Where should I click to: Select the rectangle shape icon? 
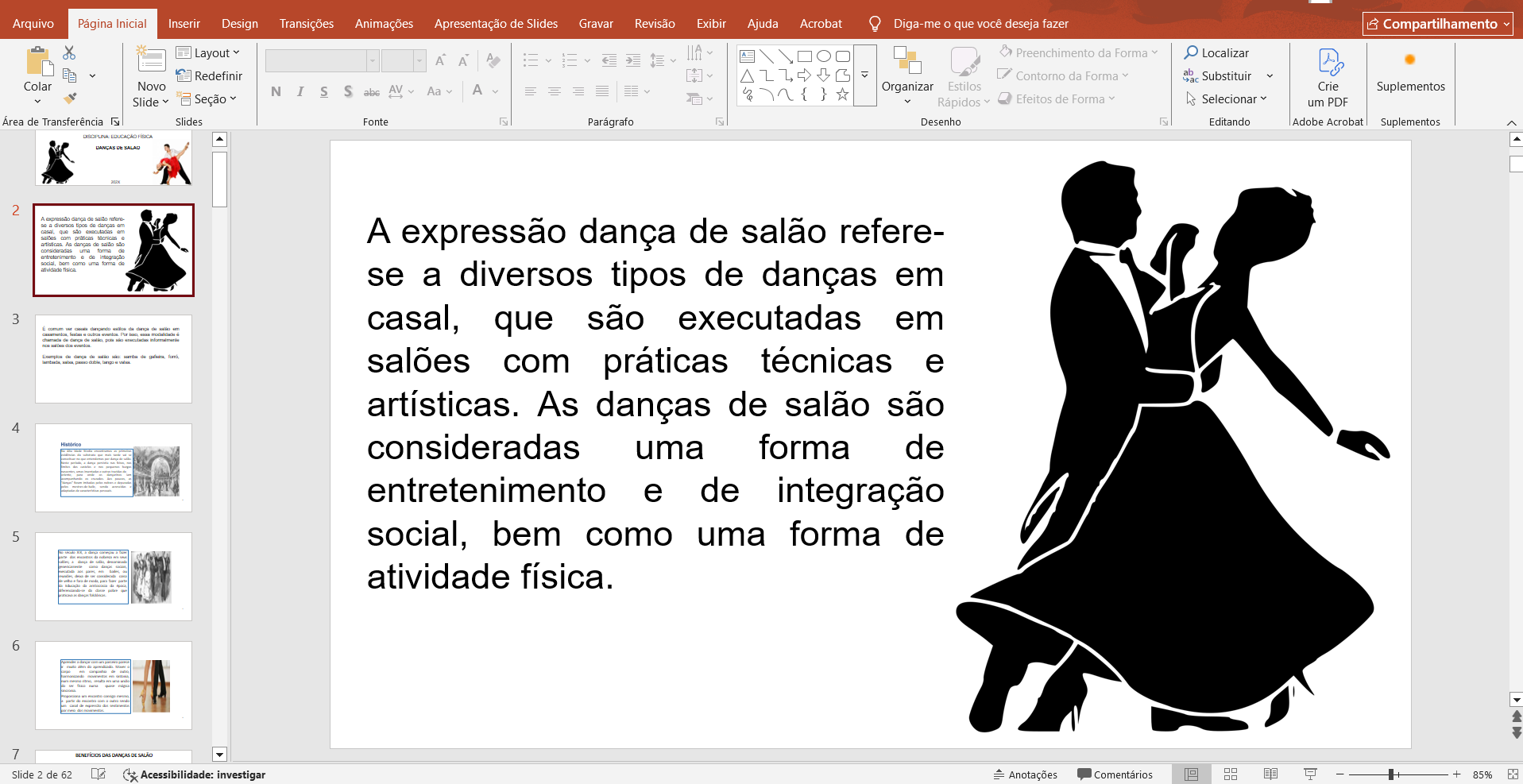[805, 56]
